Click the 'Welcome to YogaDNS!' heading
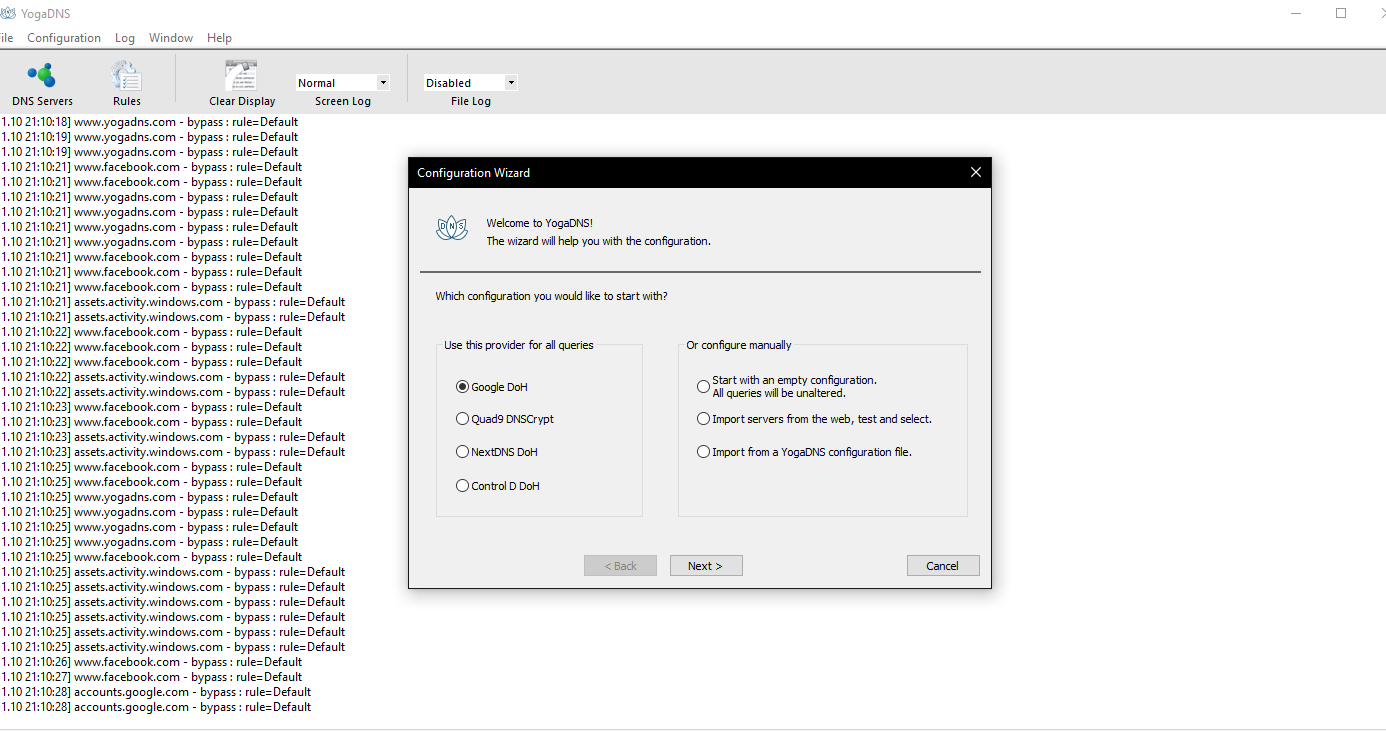1386x731 pixels. pyautogui.click(x=539, y=223)
